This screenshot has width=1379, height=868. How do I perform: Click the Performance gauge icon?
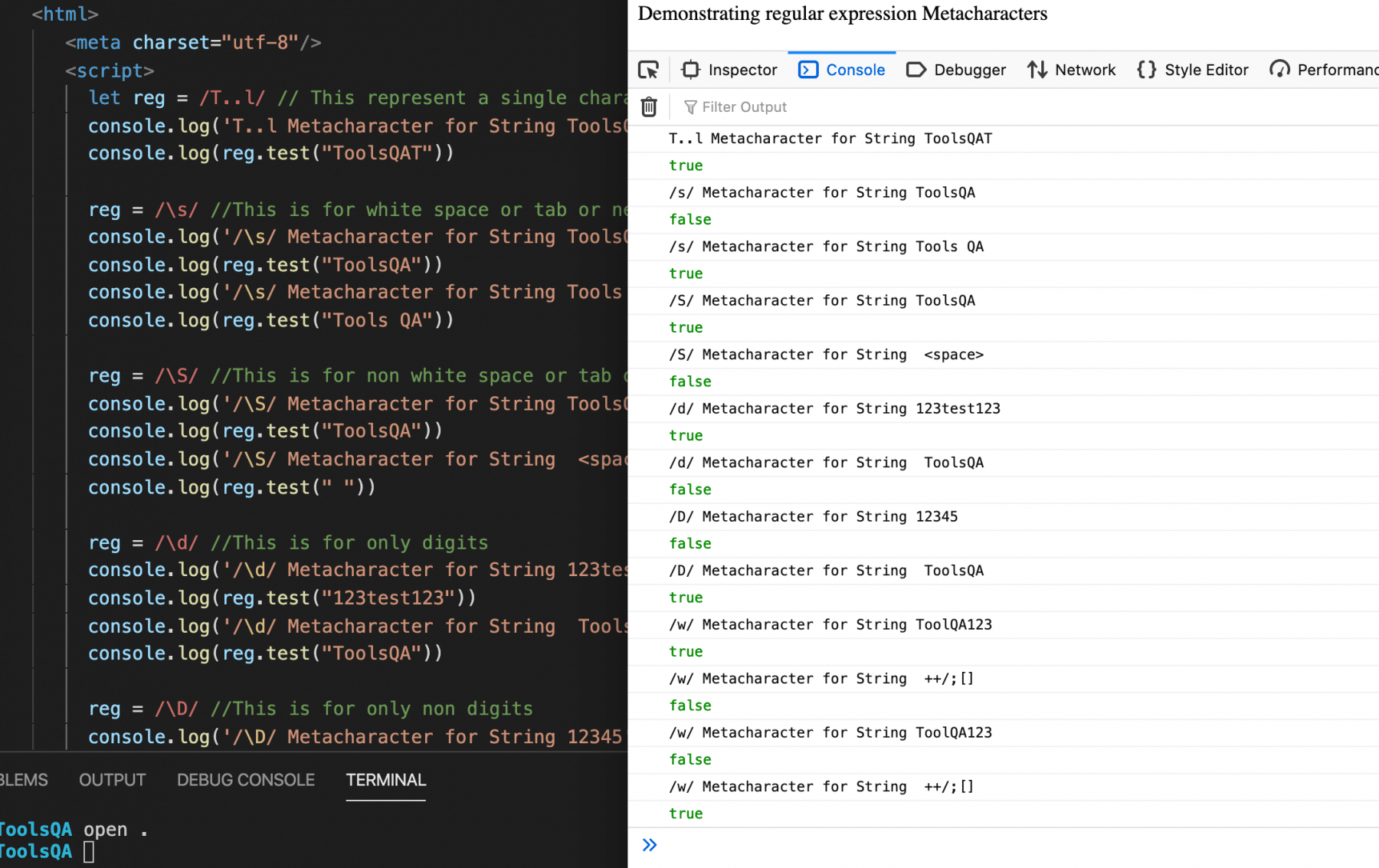coord(1279,70)
